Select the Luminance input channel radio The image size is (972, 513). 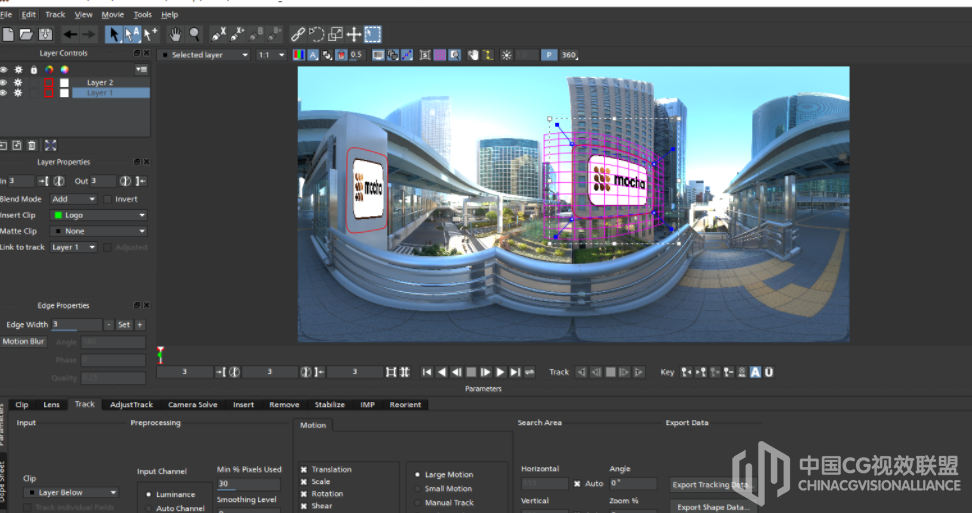tap(148, 494)
